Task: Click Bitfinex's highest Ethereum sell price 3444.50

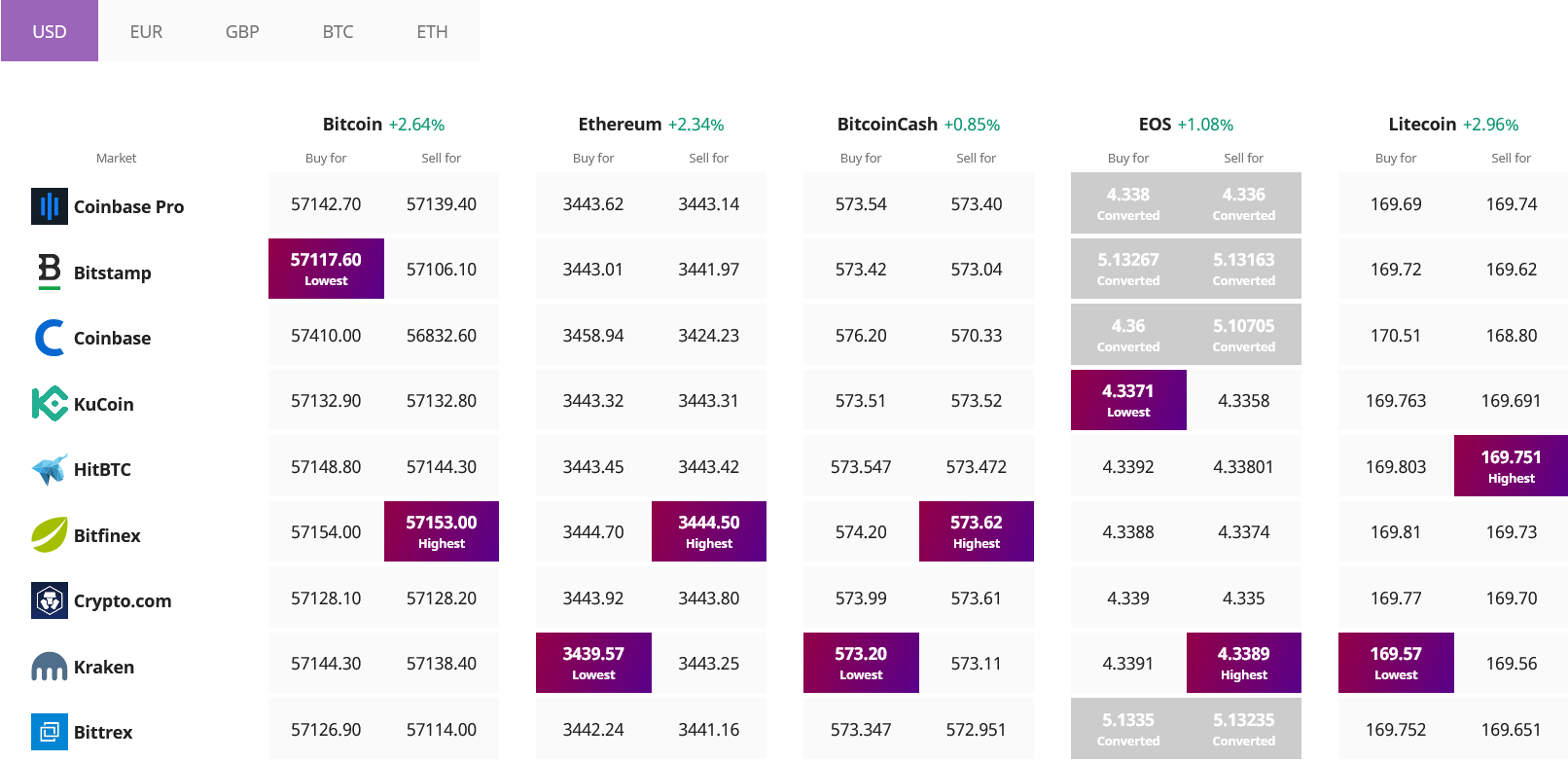Action: tap(709, 531)
